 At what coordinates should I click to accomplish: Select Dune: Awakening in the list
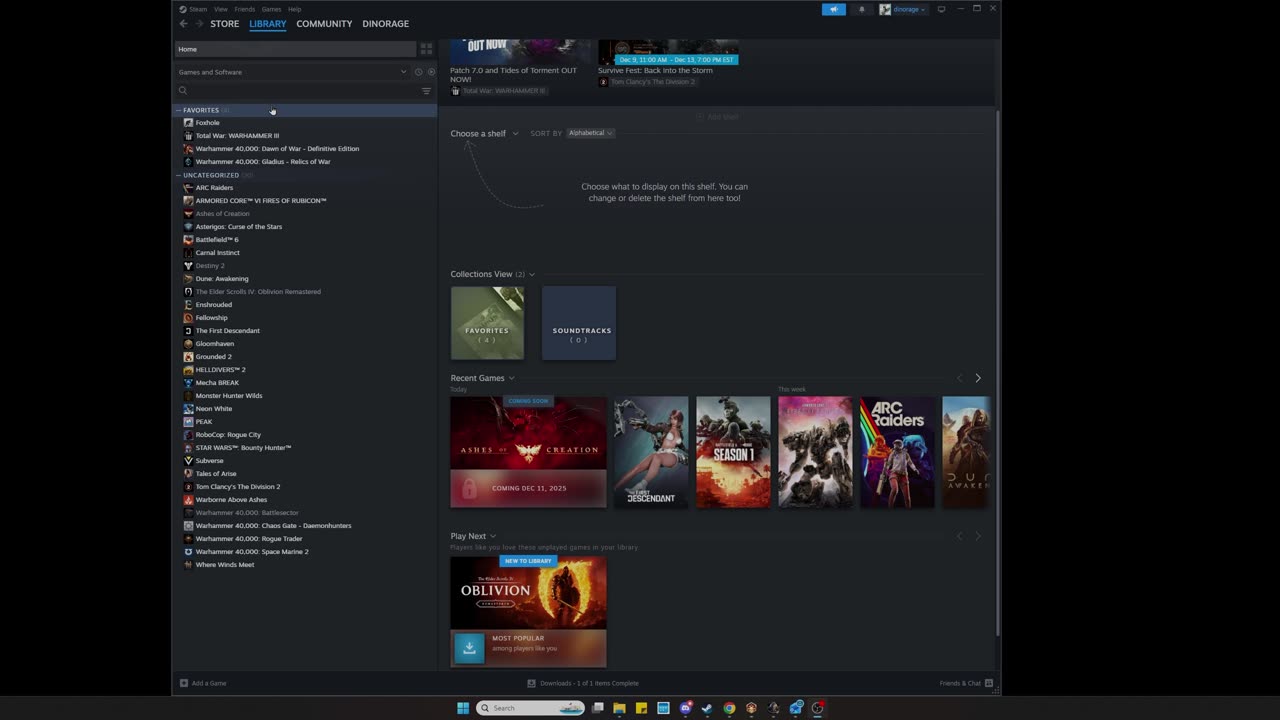(x=222, y=278)
